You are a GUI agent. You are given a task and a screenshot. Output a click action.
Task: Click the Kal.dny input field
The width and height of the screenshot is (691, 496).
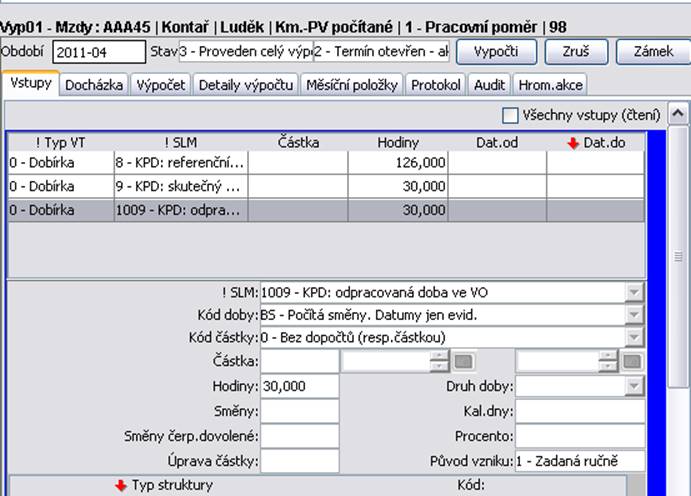pyautogui.click(x=580, y=411)
